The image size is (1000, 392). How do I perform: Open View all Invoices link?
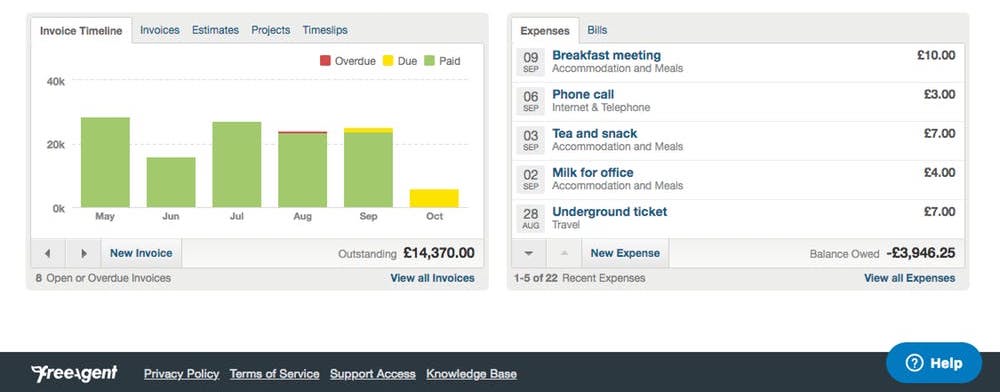[432, 278]
